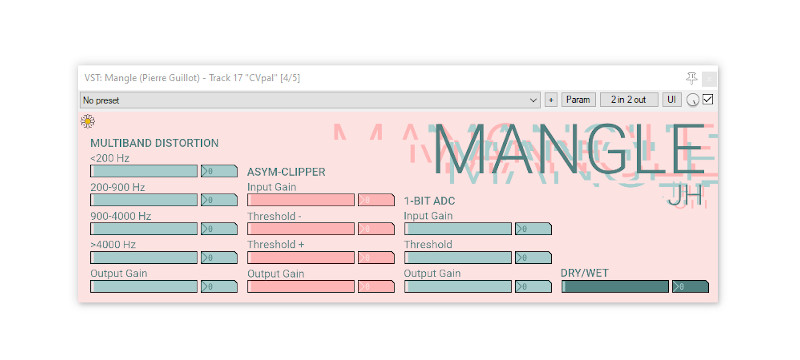
Task: Click the plus preset button
Action: pyautogui.click(x=551, y=100)
